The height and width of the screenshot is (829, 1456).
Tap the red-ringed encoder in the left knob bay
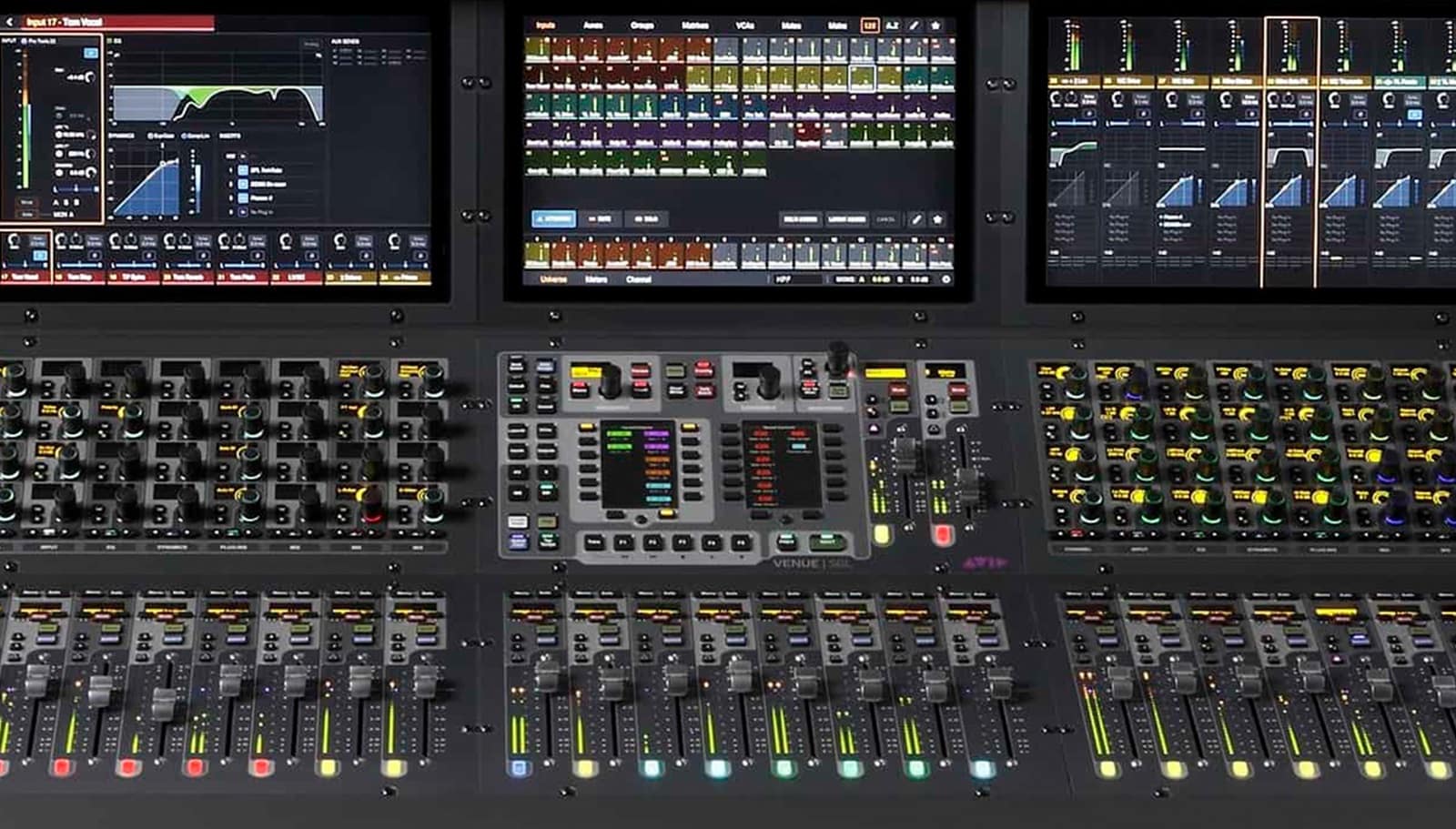(x=372, y=506)
